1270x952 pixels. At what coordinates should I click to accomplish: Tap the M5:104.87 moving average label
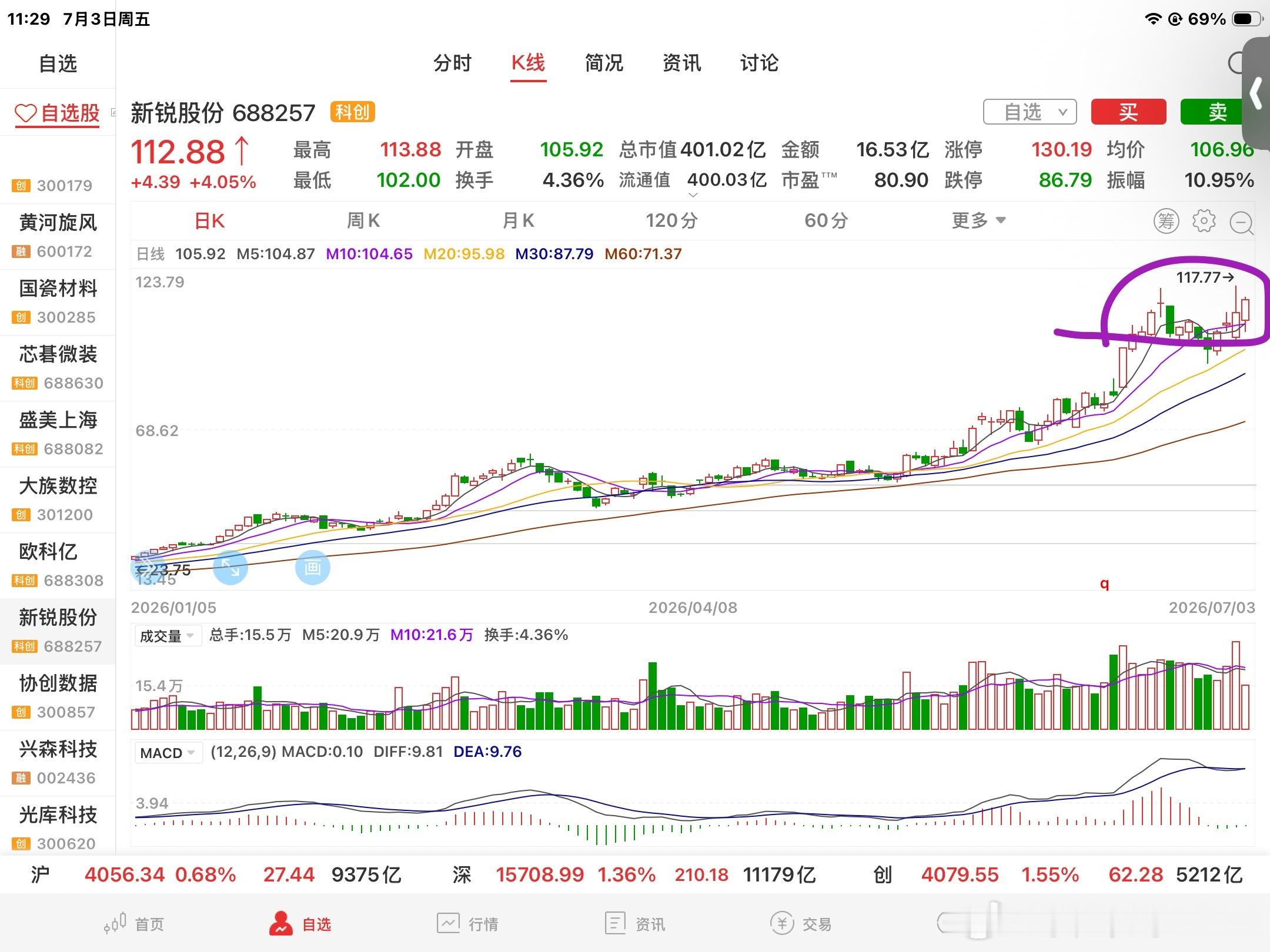click(x=276, y=254)
